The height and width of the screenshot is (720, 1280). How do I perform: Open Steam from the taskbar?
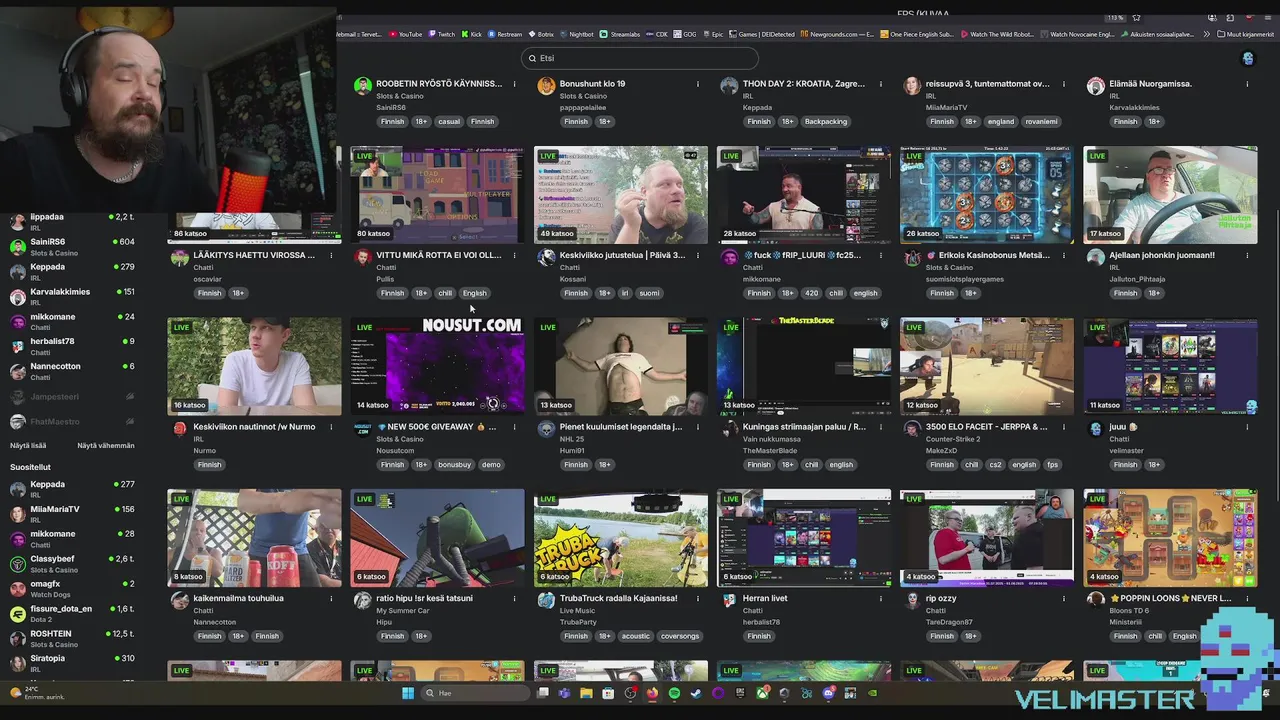696,693
